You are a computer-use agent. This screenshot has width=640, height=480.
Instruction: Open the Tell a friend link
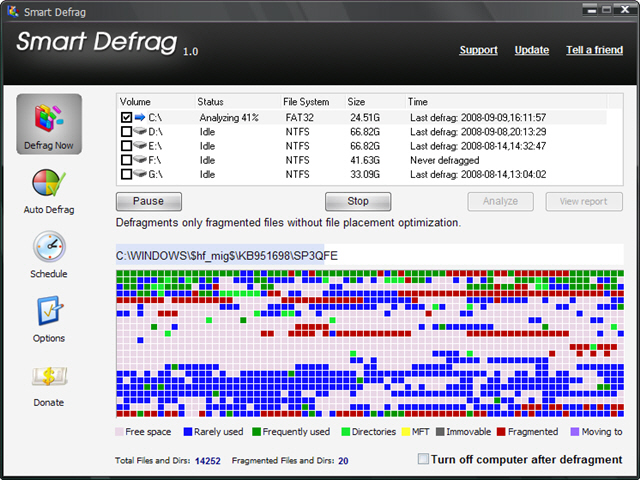pyautogui.click(x=594, y=50)
